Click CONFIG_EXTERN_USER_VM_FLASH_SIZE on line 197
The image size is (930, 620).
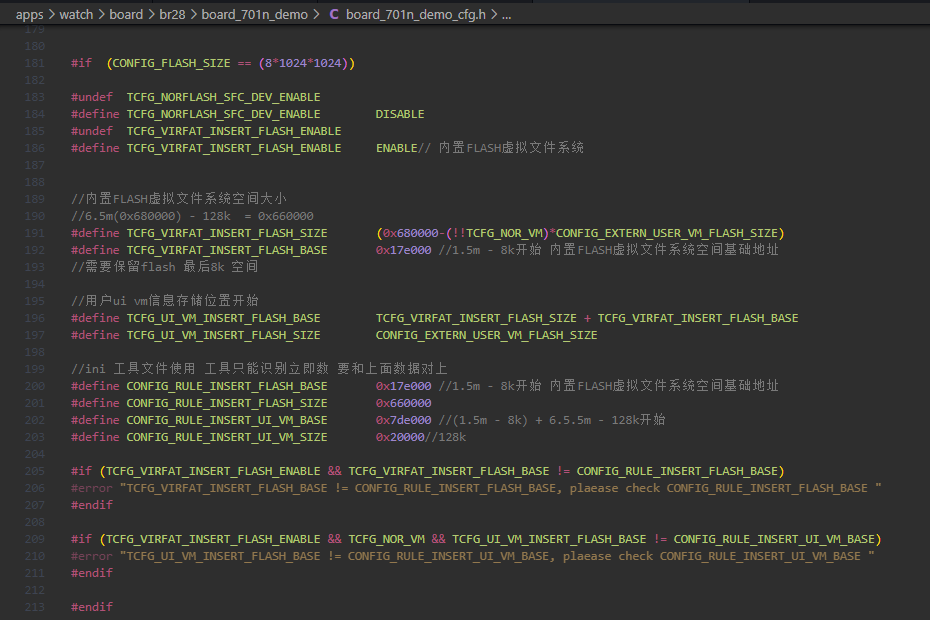pyautogui.click(x=486, y=335)
